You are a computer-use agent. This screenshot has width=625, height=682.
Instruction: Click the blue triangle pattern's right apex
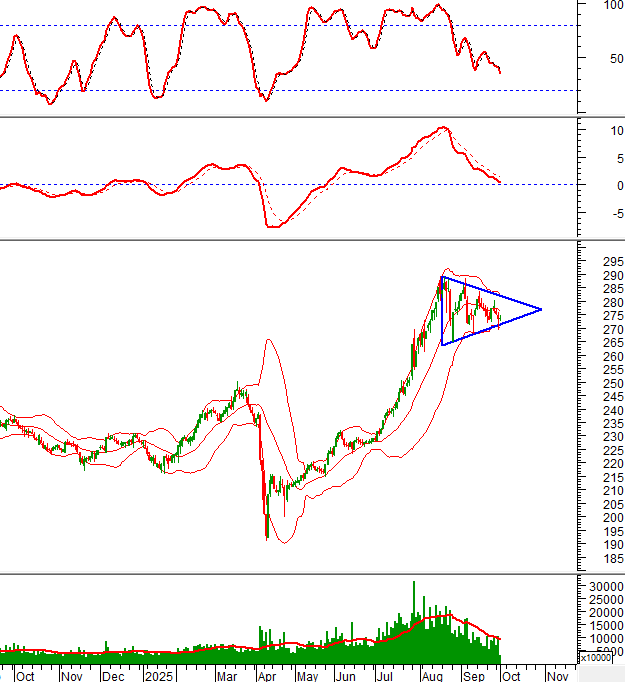click(x=541, y=309)
